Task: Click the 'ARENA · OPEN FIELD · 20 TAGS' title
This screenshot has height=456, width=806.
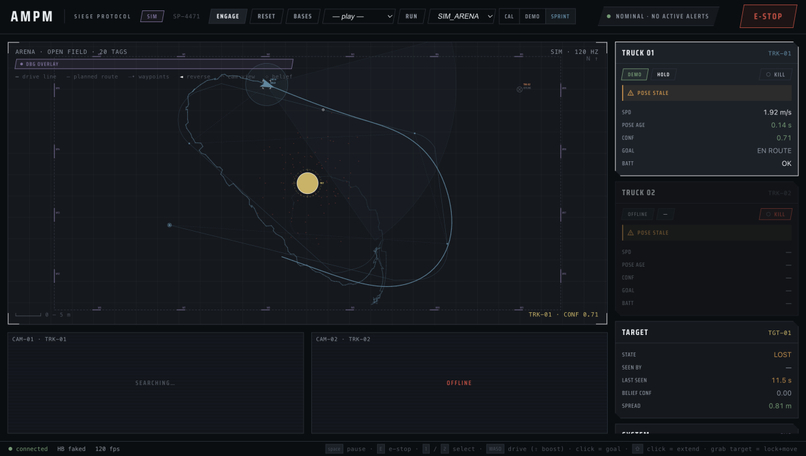Action: [x=71, y=52]
